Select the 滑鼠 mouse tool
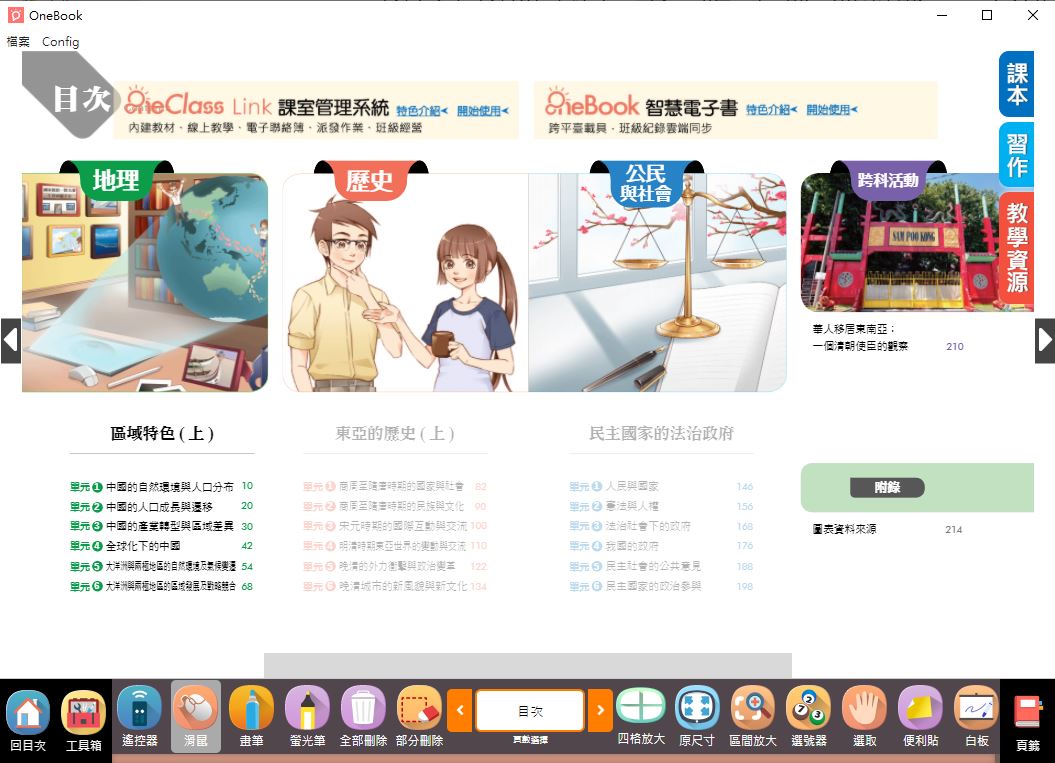The width and height of the screenshot is (1055, 763). pyautogui.click(x=195, y=717)
